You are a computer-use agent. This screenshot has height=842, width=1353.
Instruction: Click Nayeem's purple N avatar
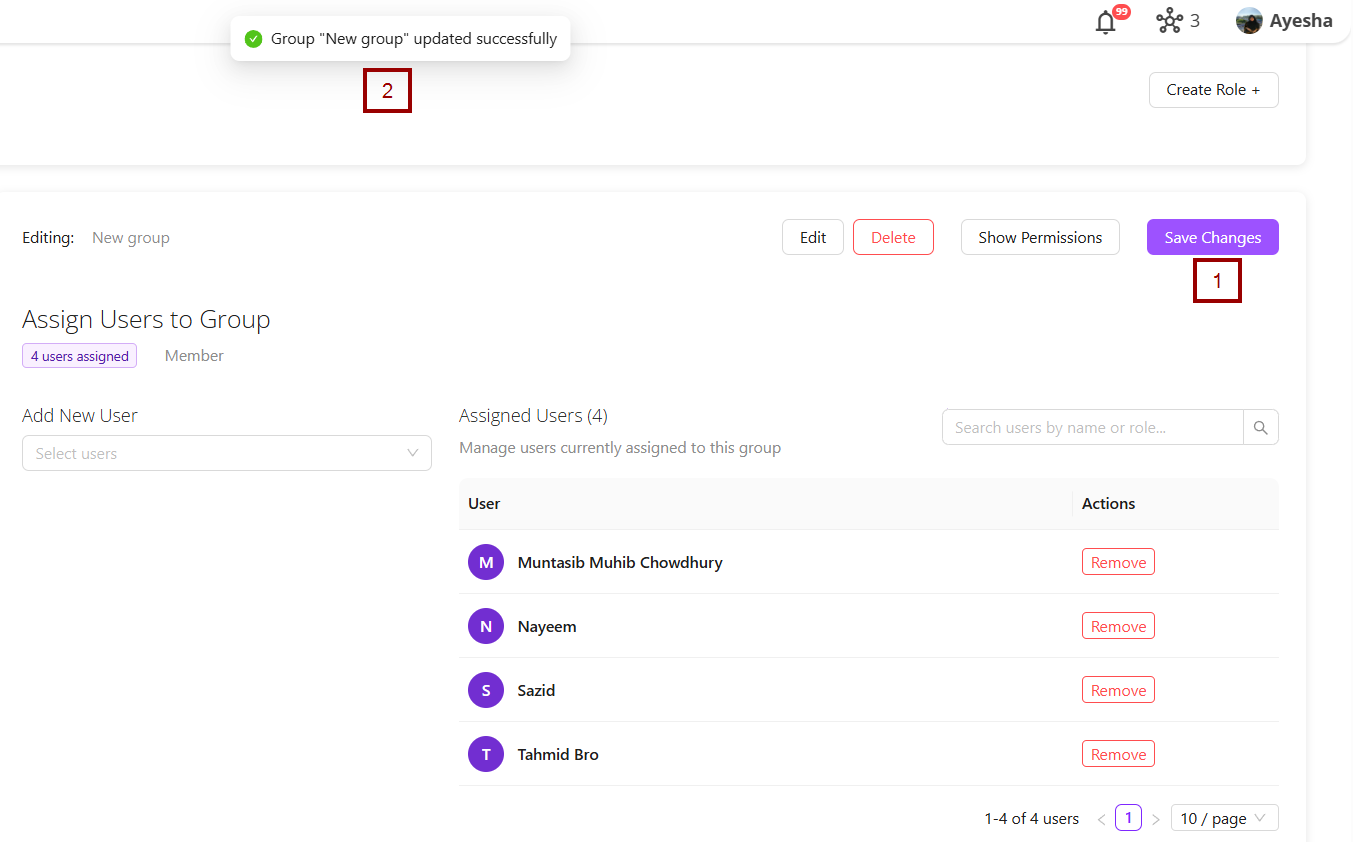(486, 626)
